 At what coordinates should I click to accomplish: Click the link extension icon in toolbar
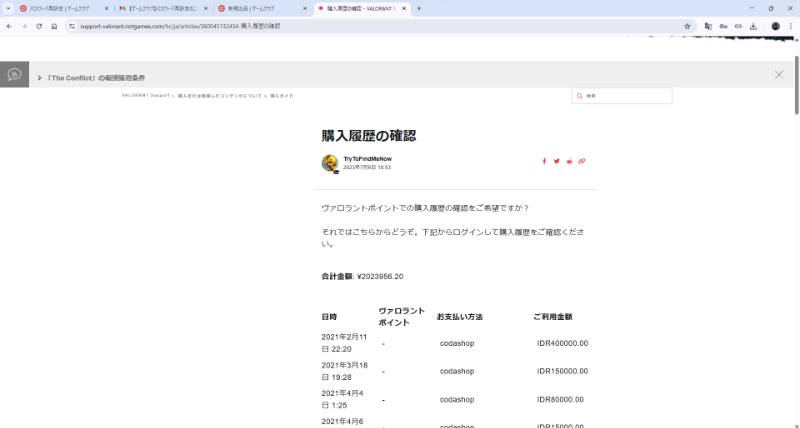pos(738,26)
